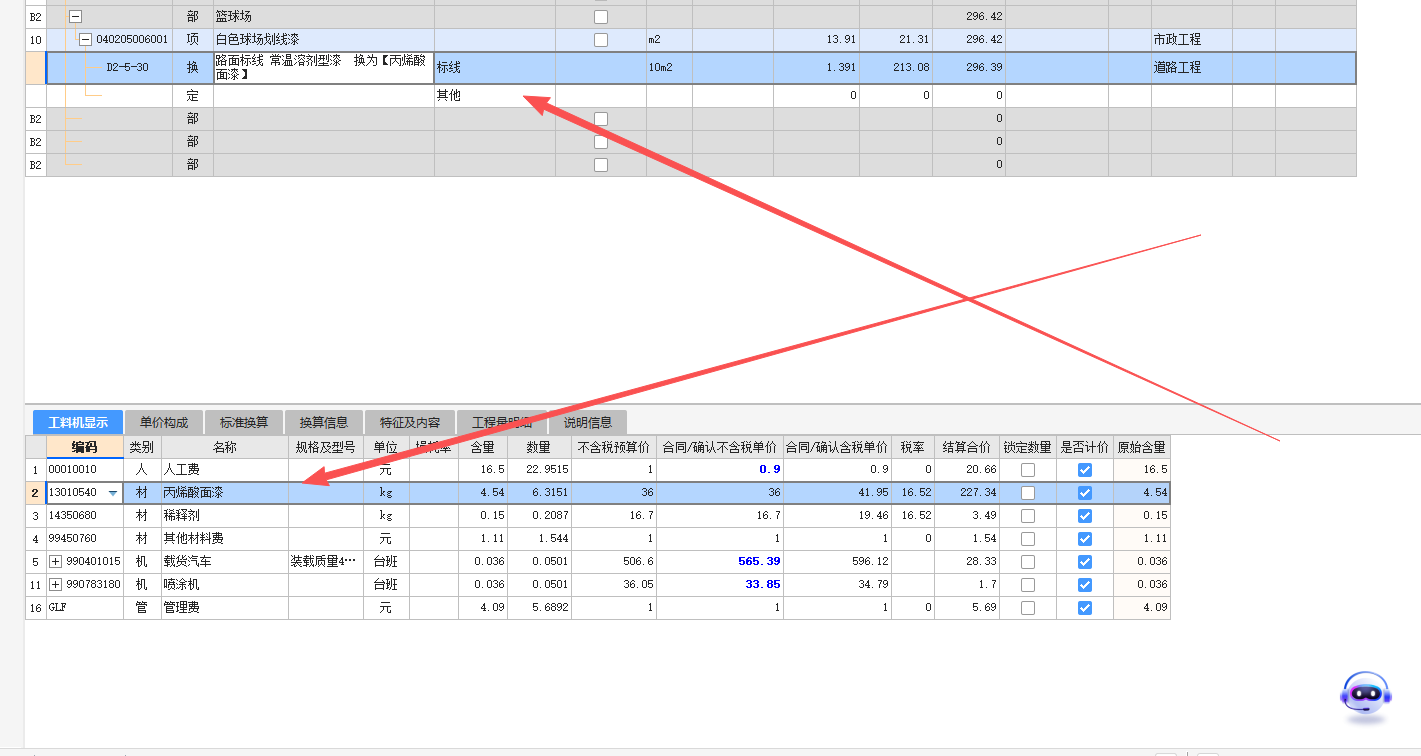Screen dimensions: 1421x756
Task: Click the 编码 column header
Action: pyautogui.click(x=85, y=447)
